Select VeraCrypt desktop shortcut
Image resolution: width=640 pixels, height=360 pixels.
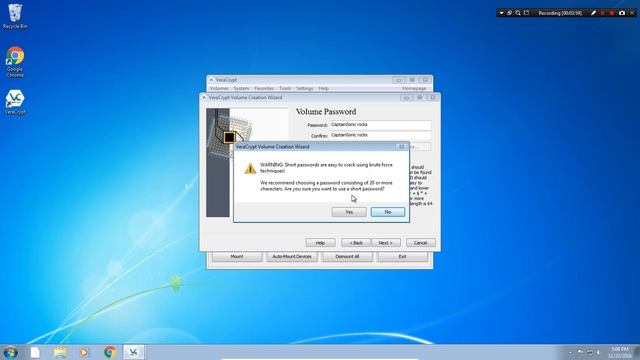point(15,102)
